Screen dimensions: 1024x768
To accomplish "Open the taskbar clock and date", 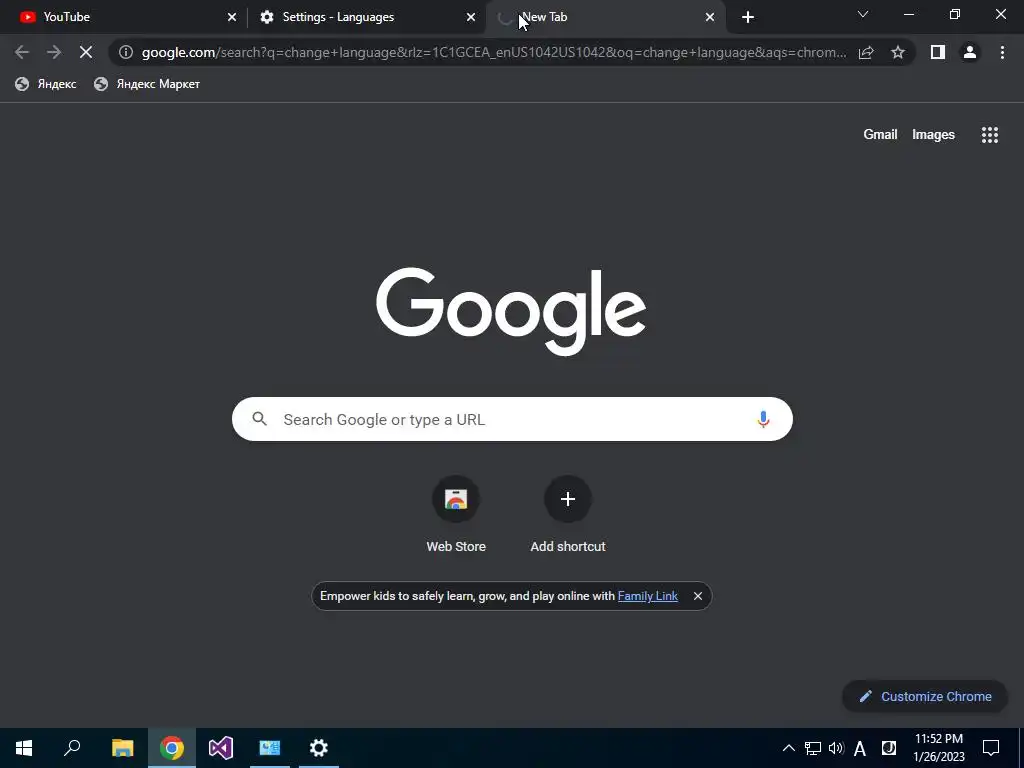I will pyautogui.click(x=938, y=748).
